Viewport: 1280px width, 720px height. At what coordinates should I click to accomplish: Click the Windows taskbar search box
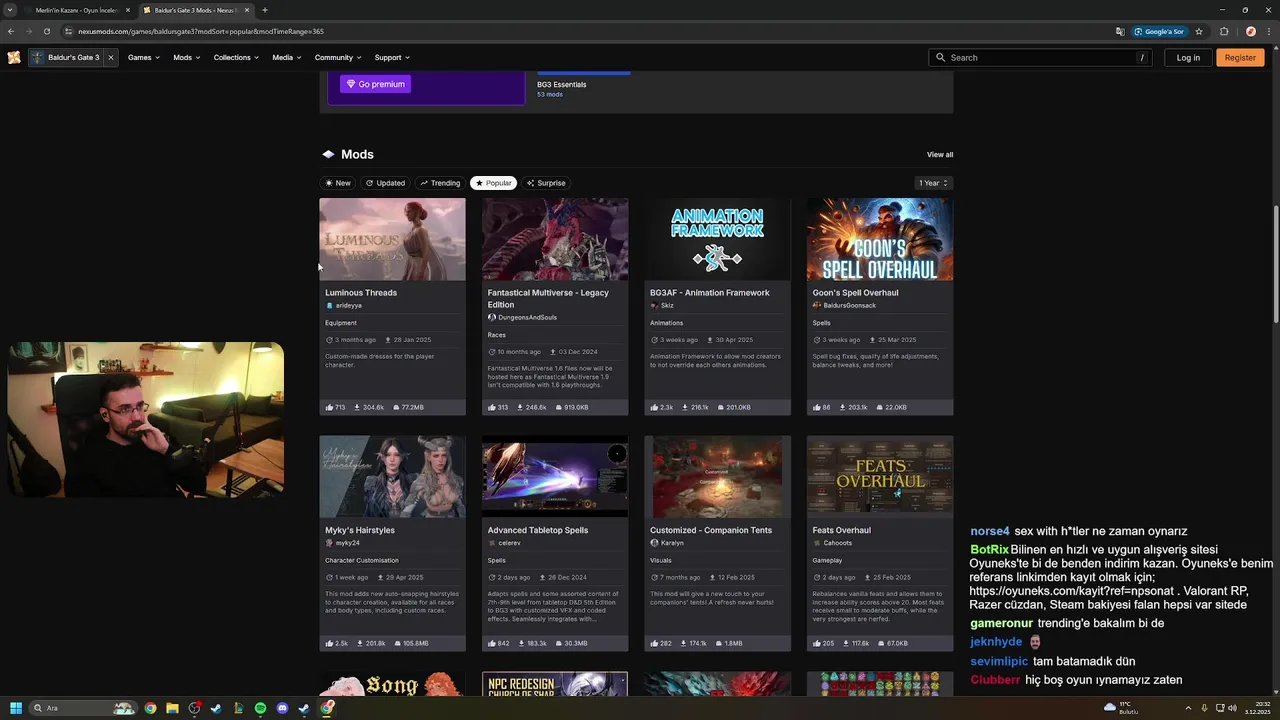coord(83,708)
